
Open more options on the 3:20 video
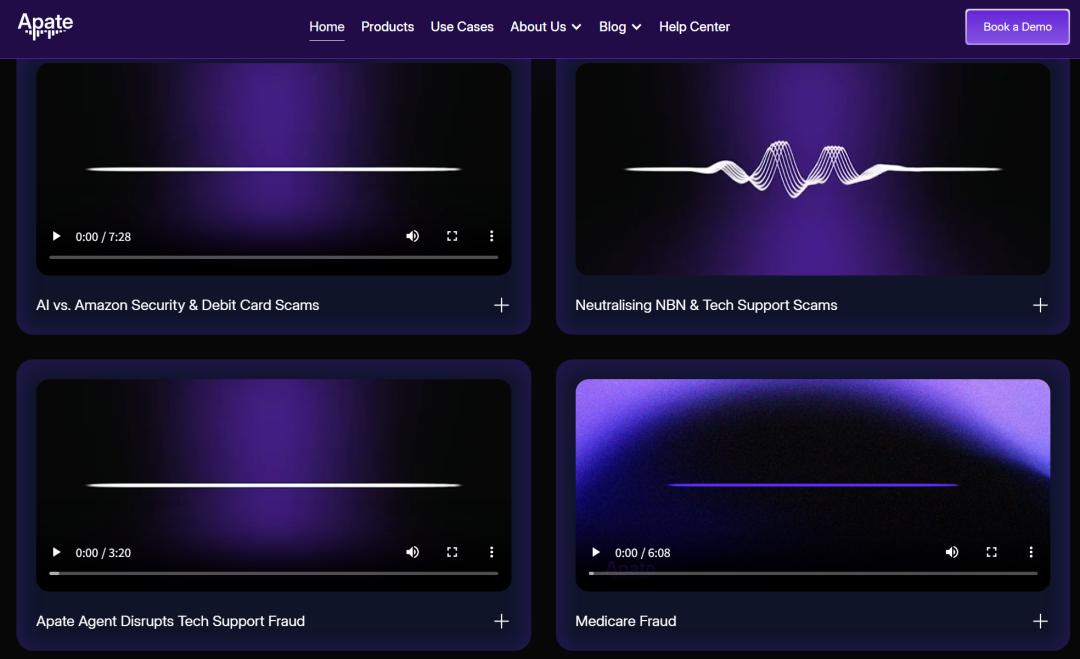[x=491, y=552]
